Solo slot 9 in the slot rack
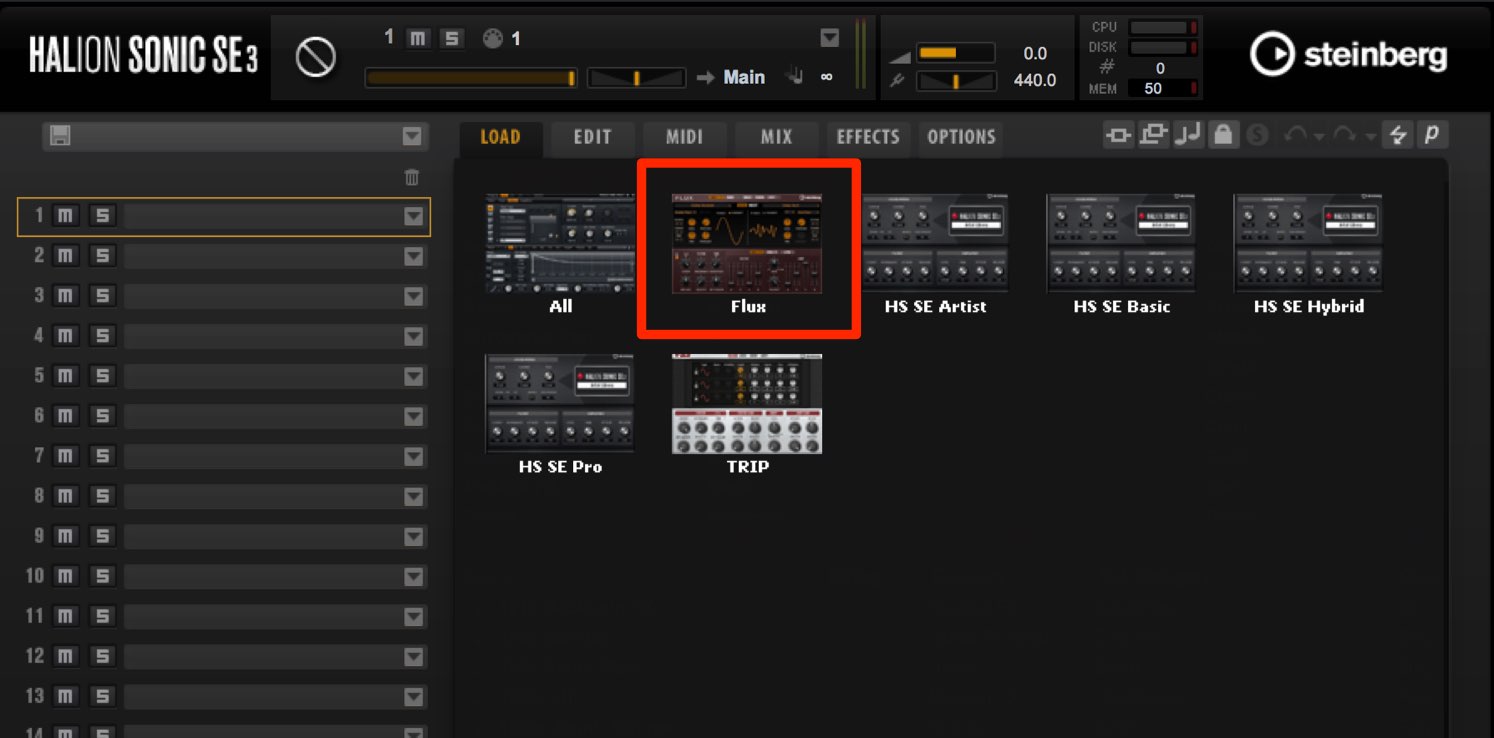This screenshot has height=738, width=1494. pyautogui.click(x=101, y=536)
